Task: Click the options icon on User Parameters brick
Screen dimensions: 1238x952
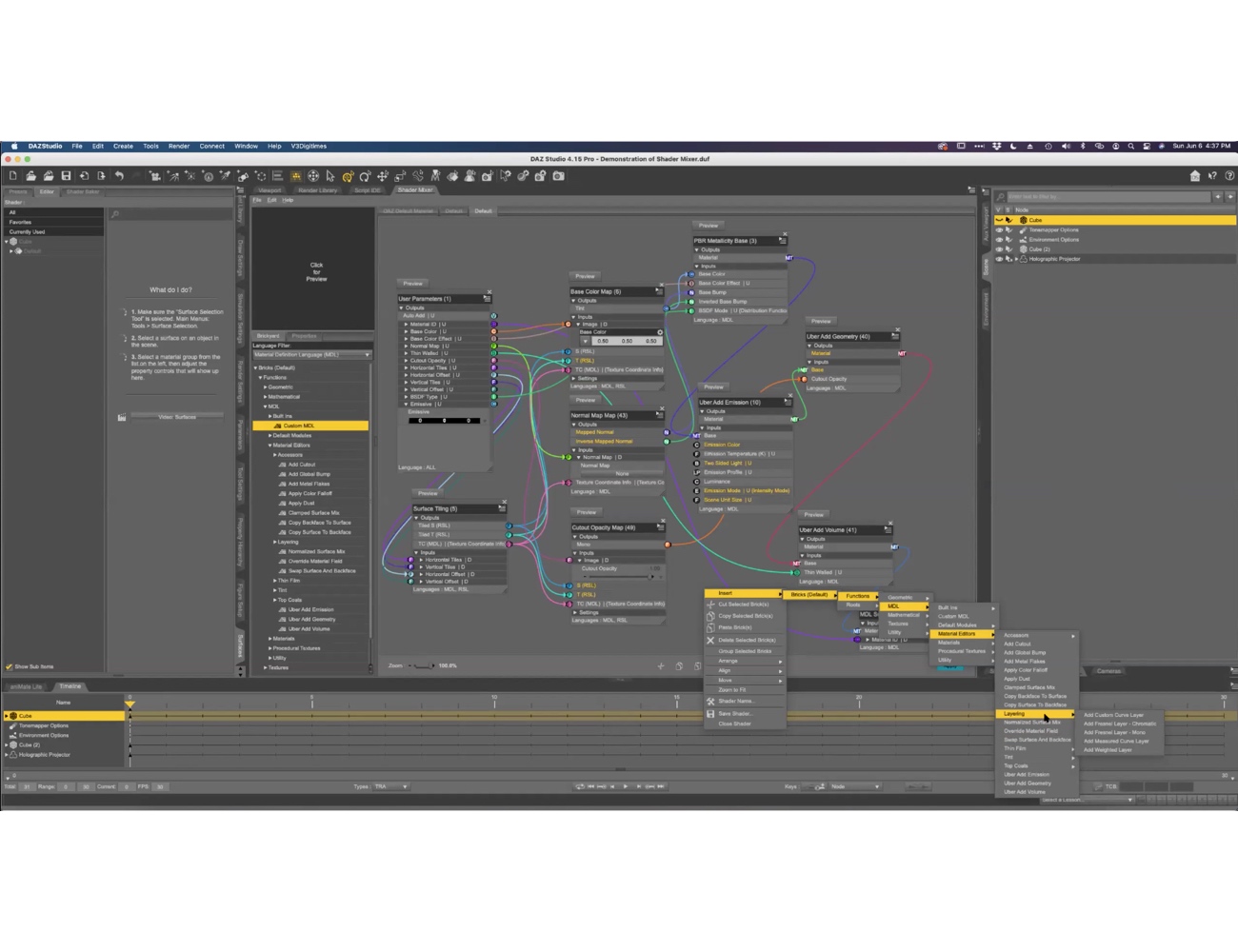Action: point(487,299)
